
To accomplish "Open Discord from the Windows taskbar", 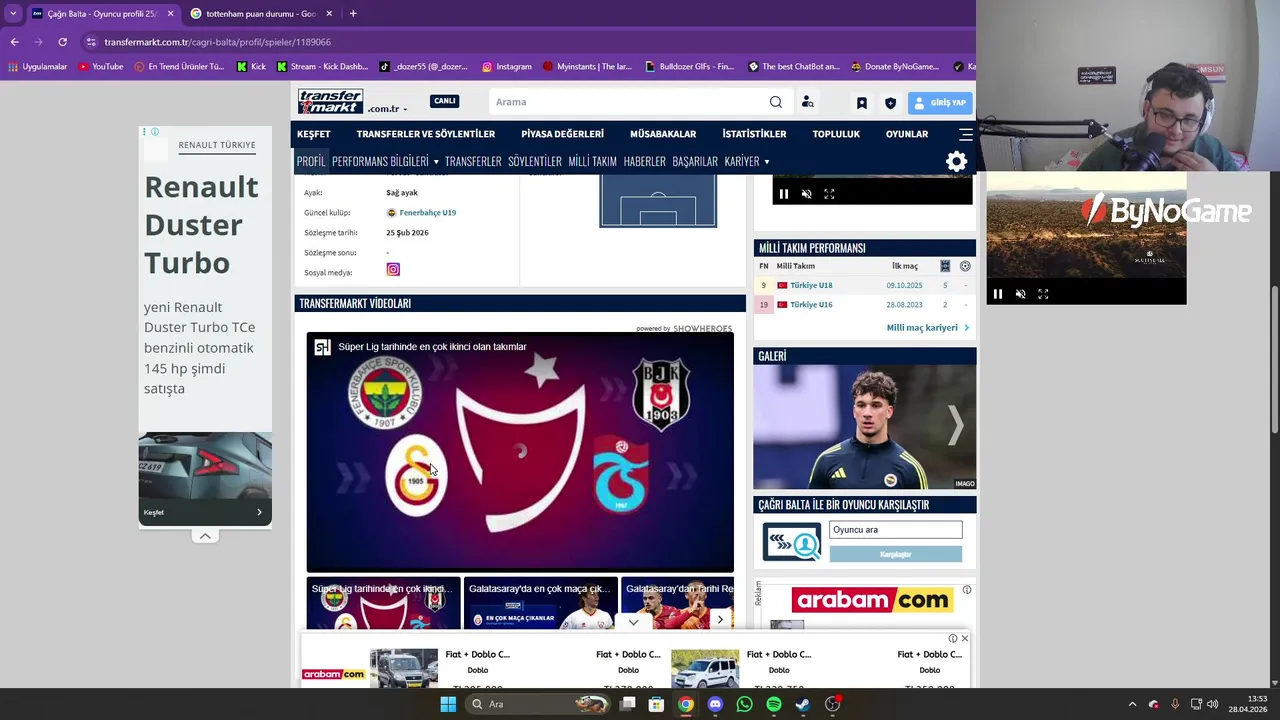I will pyautogui.click(x=714, y=704).
